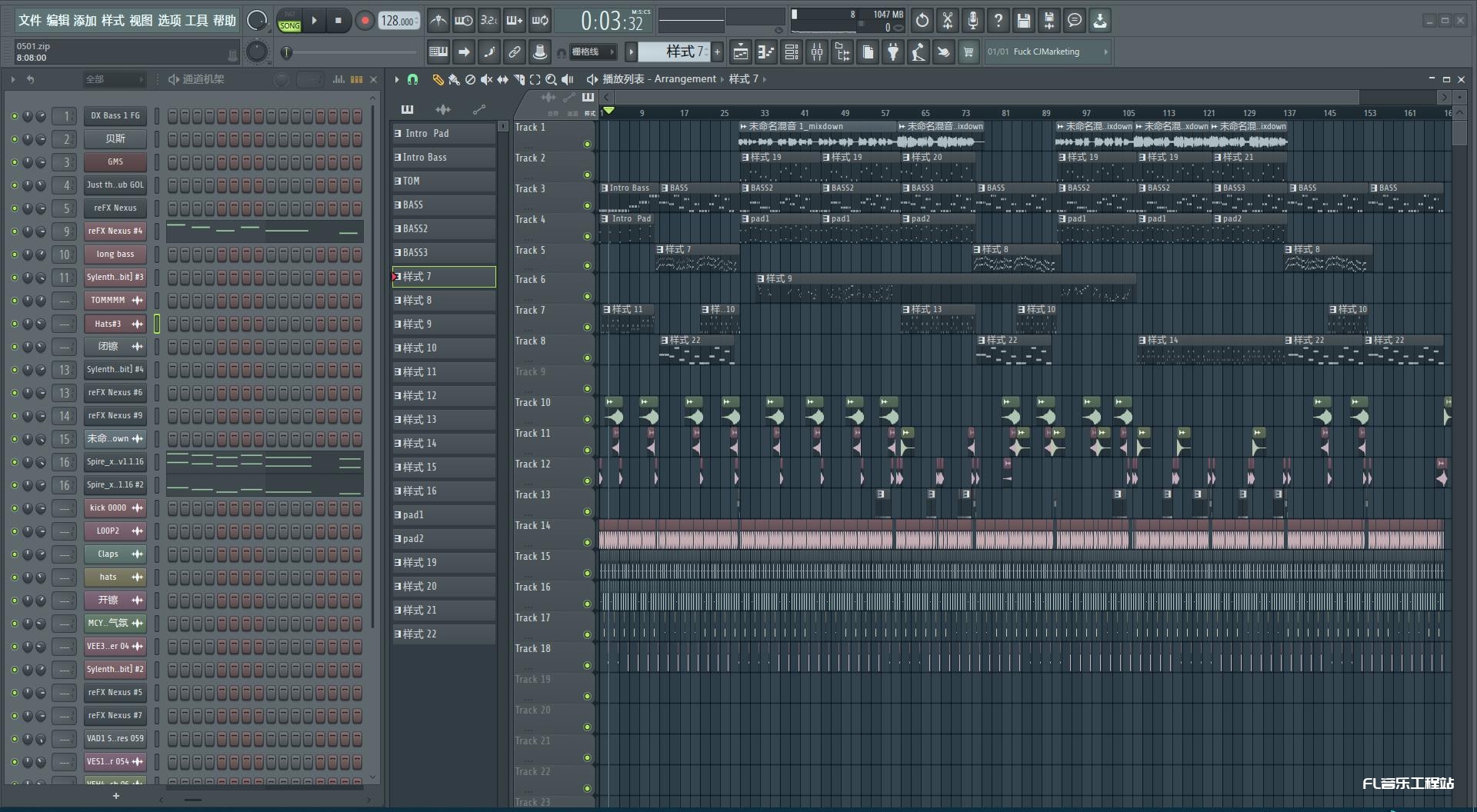Image resolution: width=1477 pixels, height=812 pixels.
Task: Open the Browser view button
Action: (842, 52)
